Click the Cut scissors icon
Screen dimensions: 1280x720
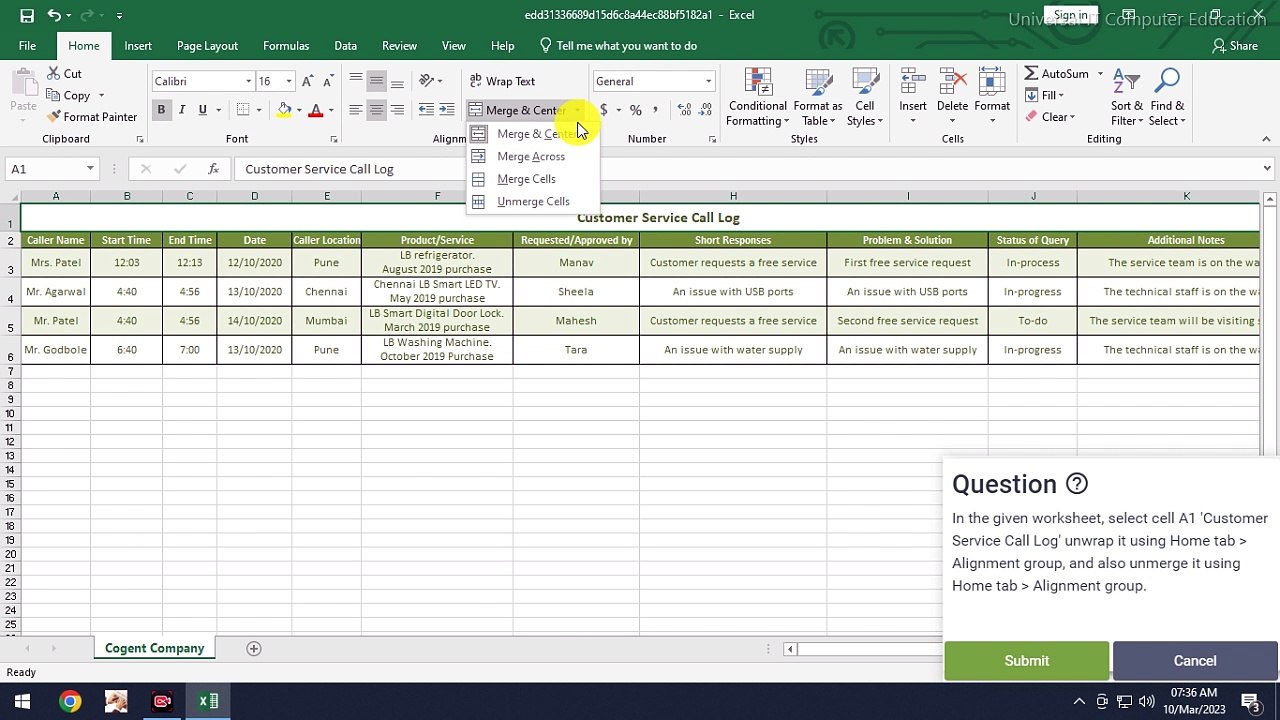(x=53, y=74)
